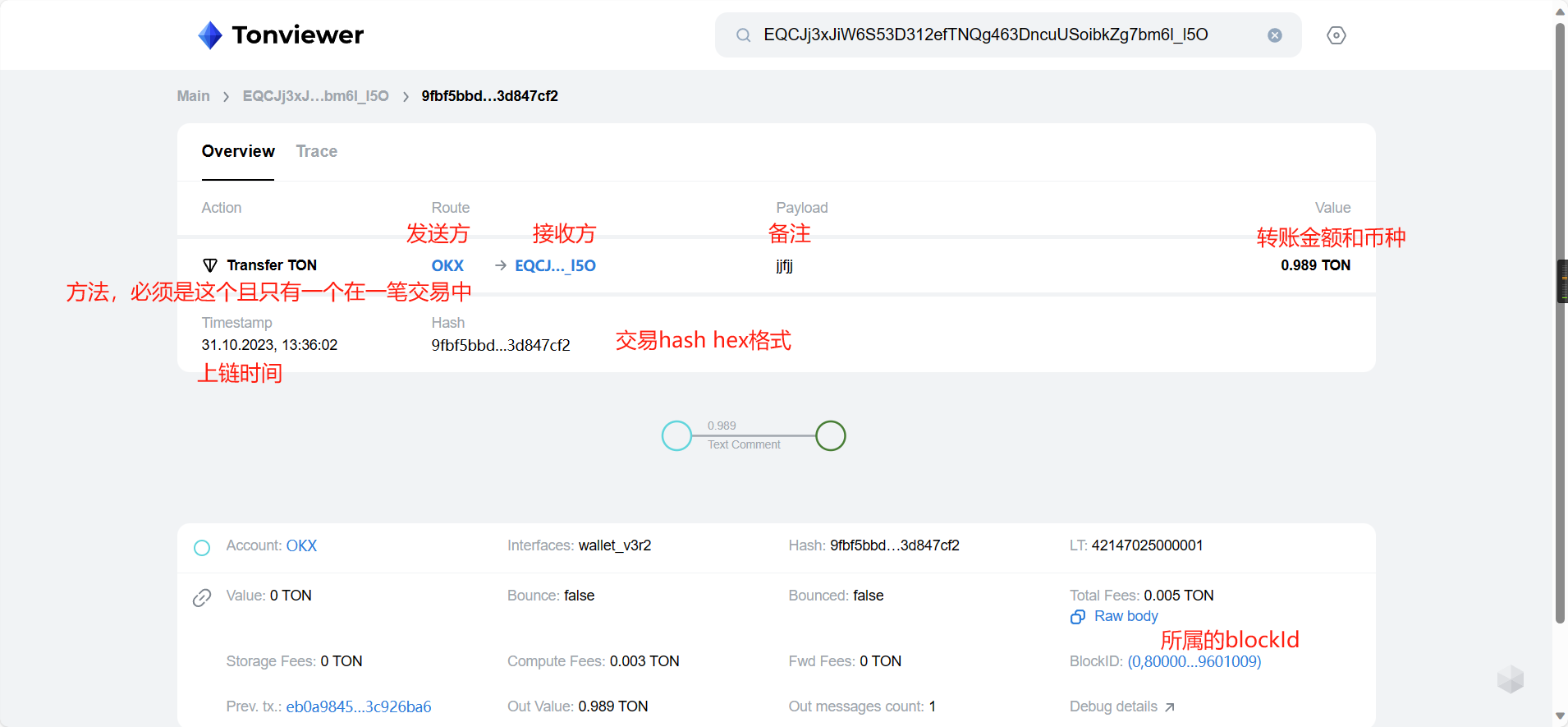
Task: Open the settings hexagon icon
Action: tap(1336, 35)
